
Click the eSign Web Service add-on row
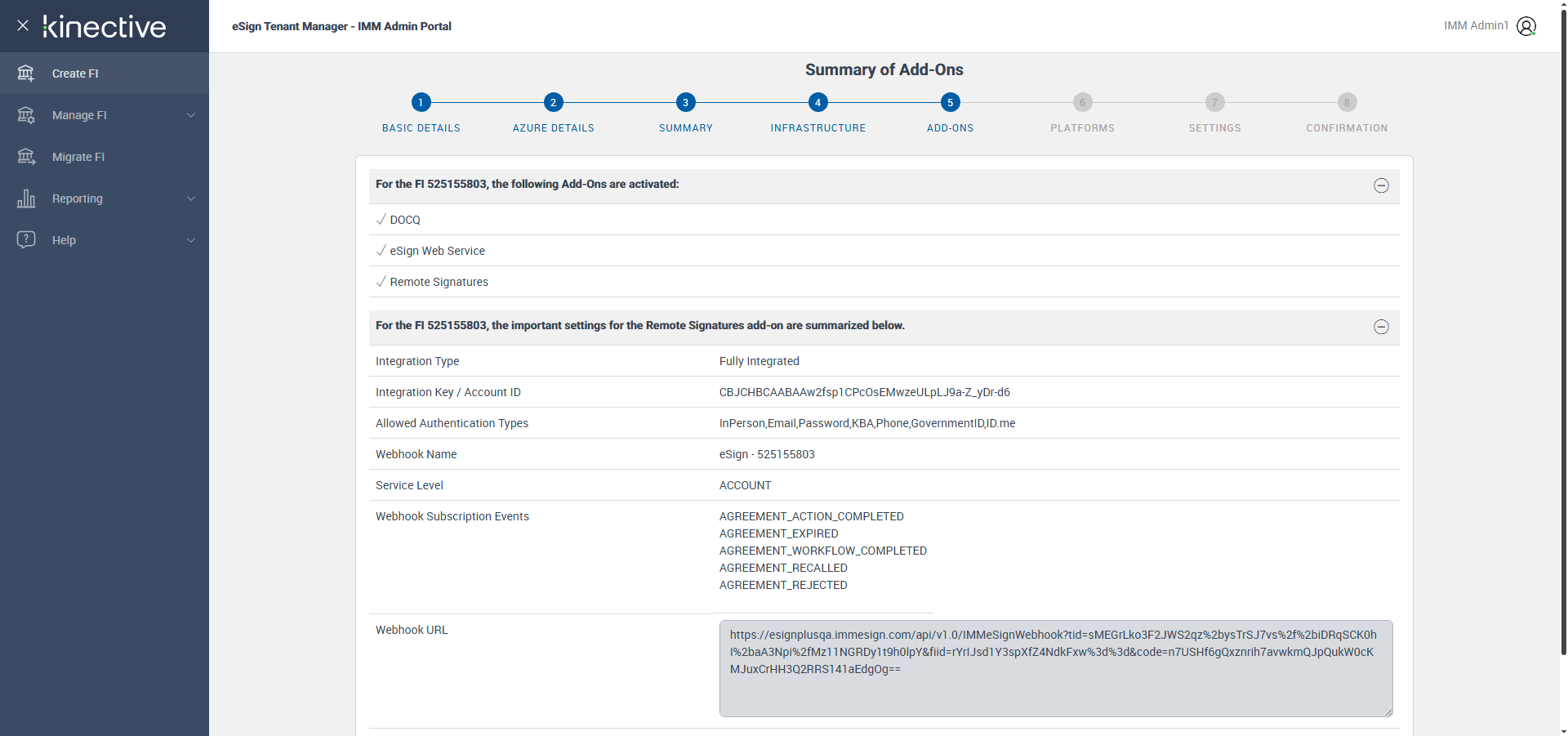click(x=884, y=251)
